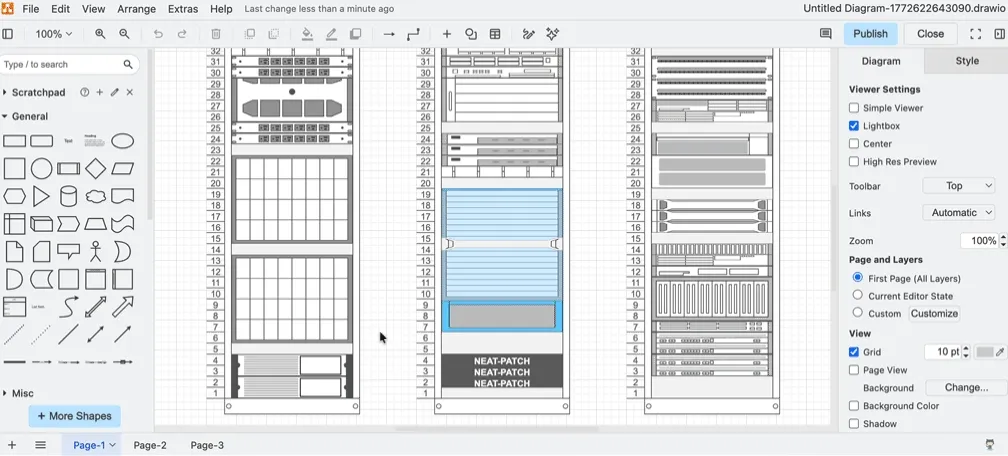Switch to Page-2 tab
This screenshot has width=1008, height=456.
(x=150, y=445)
